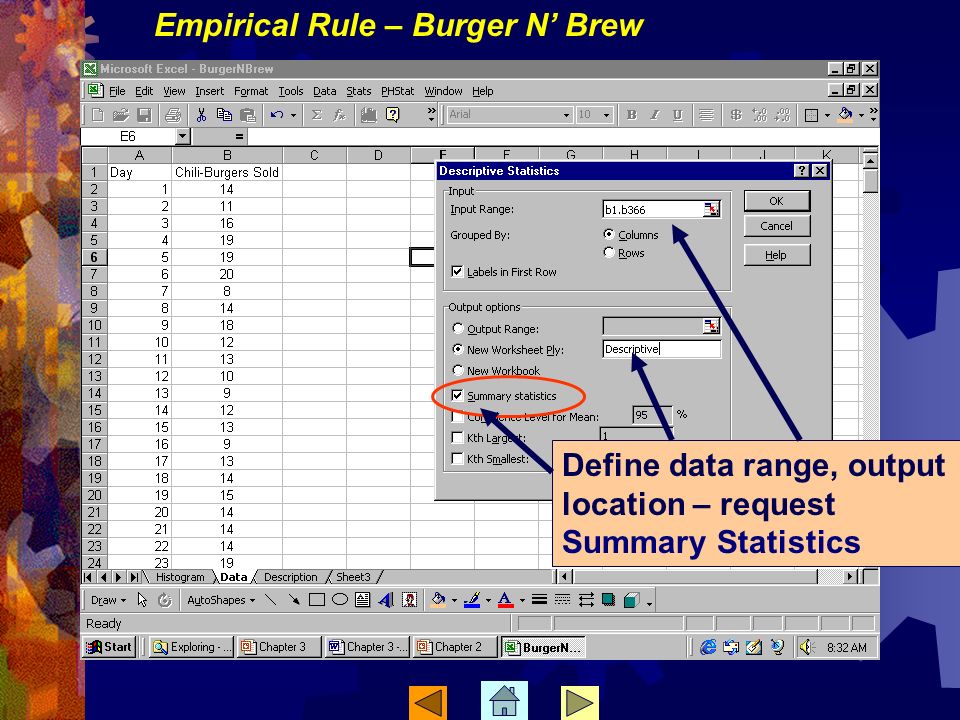Select the Rectangle drawing tool
The width and height of the screenshot is (960, 720).
click(x=317, y=600)
